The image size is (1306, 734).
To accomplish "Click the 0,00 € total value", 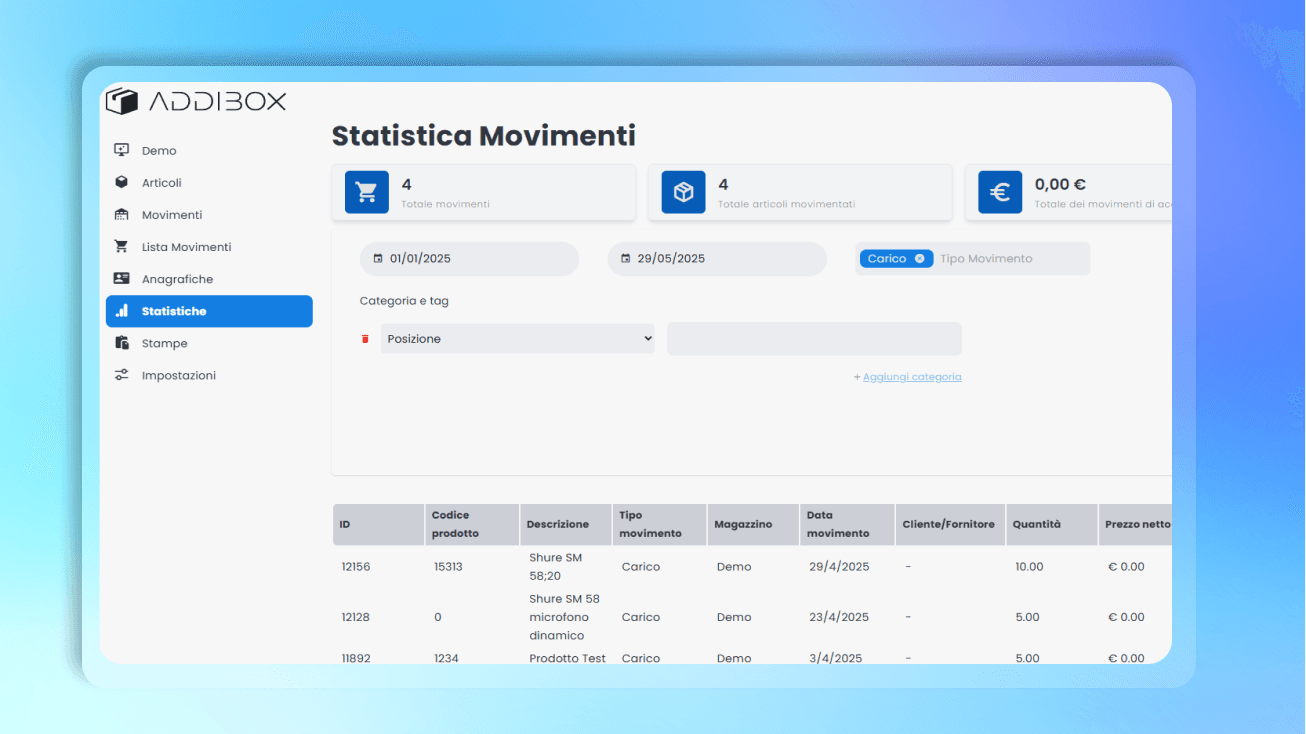I will [x=1060, y=184].
